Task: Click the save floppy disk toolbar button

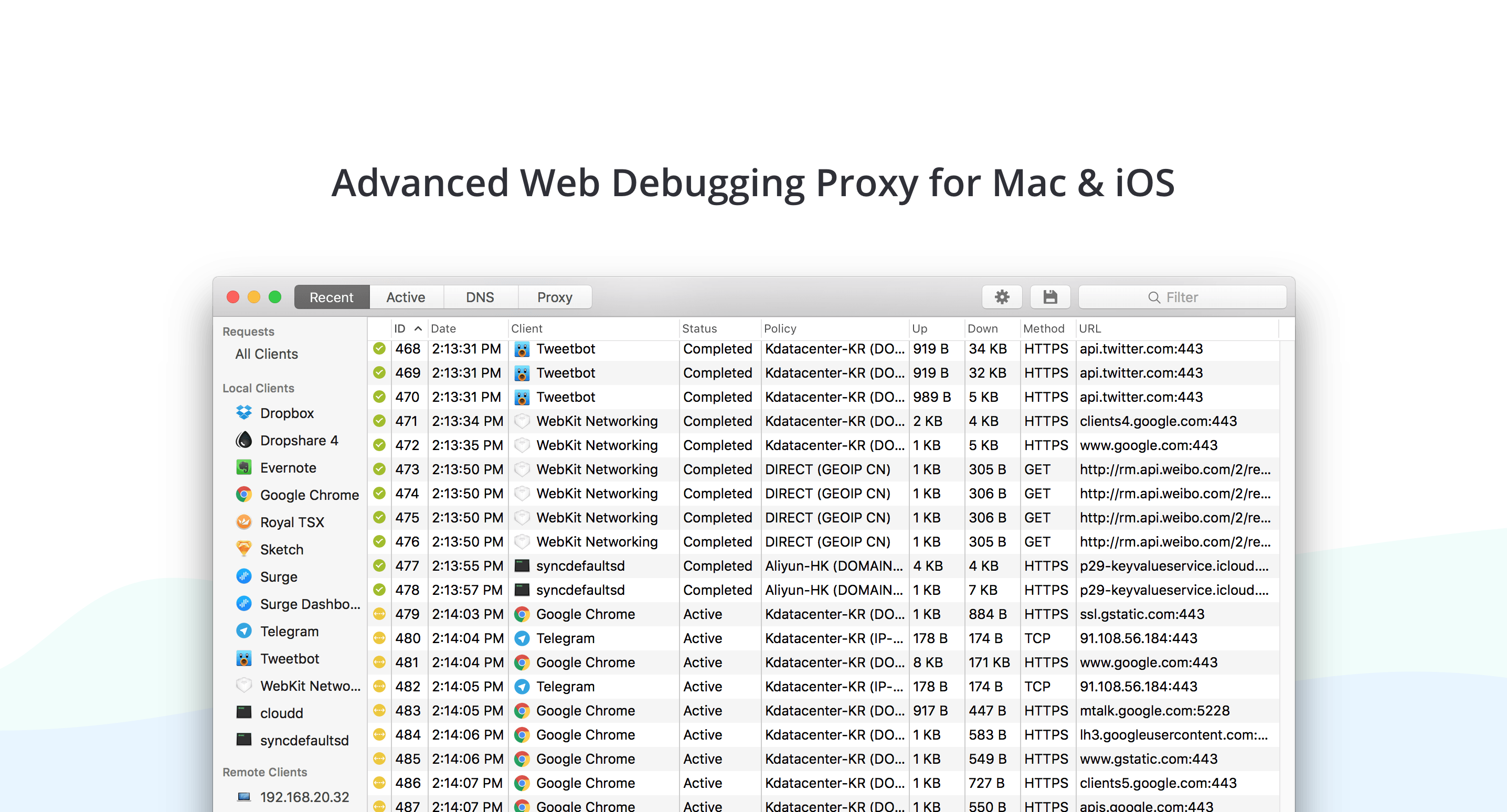Action: tap(1050, 297)
